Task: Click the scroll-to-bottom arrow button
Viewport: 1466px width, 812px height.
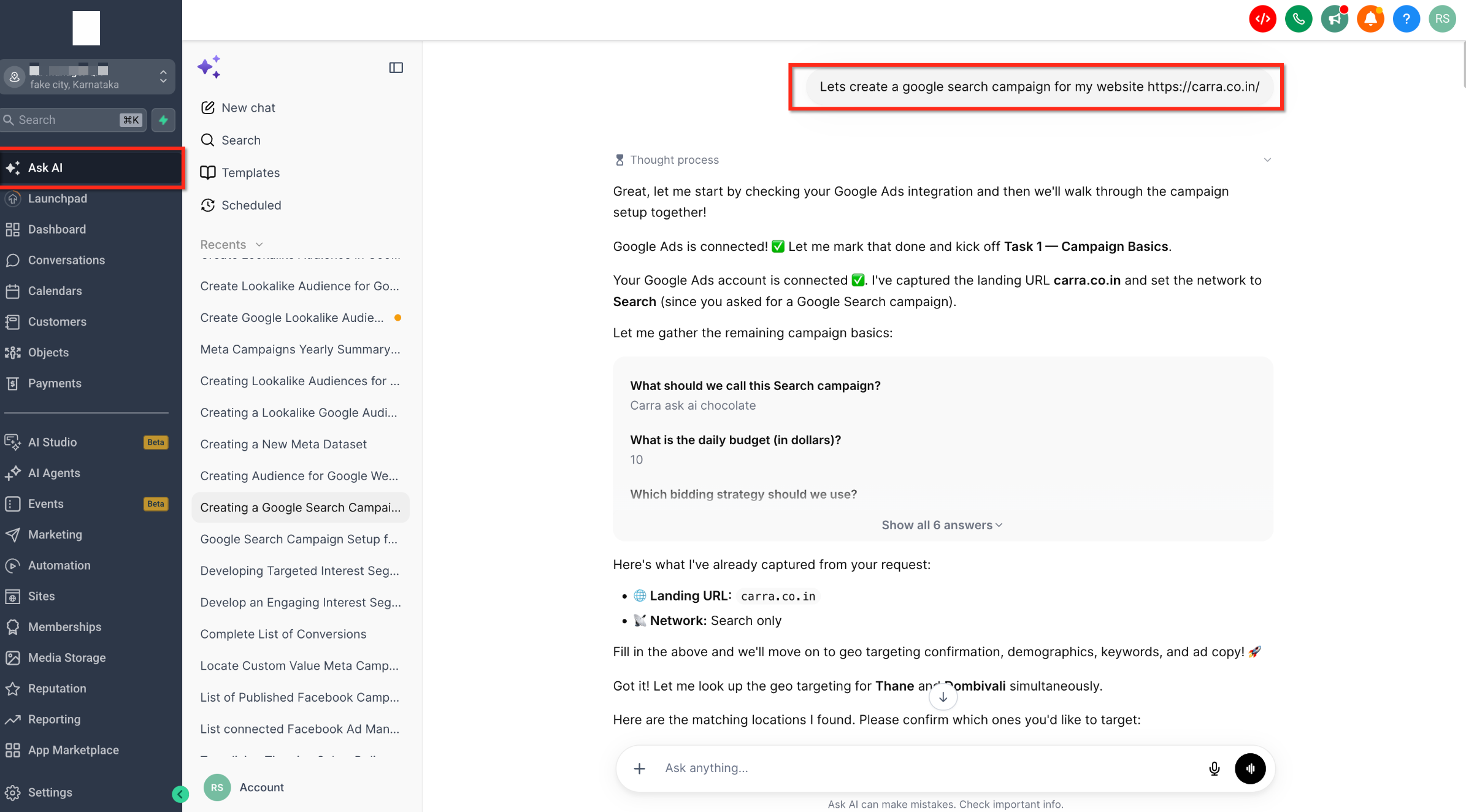Action: click(943, 697)
